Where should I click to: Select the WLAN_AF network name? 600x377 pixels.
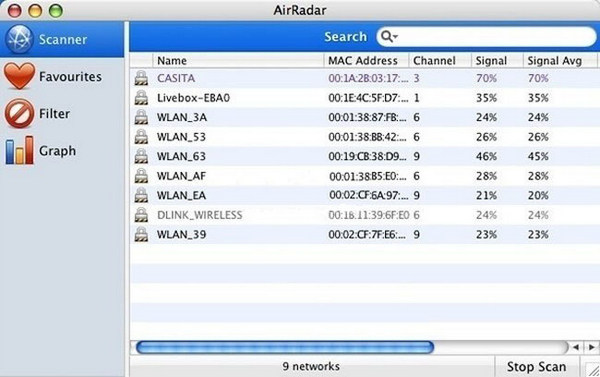point(181,176)
